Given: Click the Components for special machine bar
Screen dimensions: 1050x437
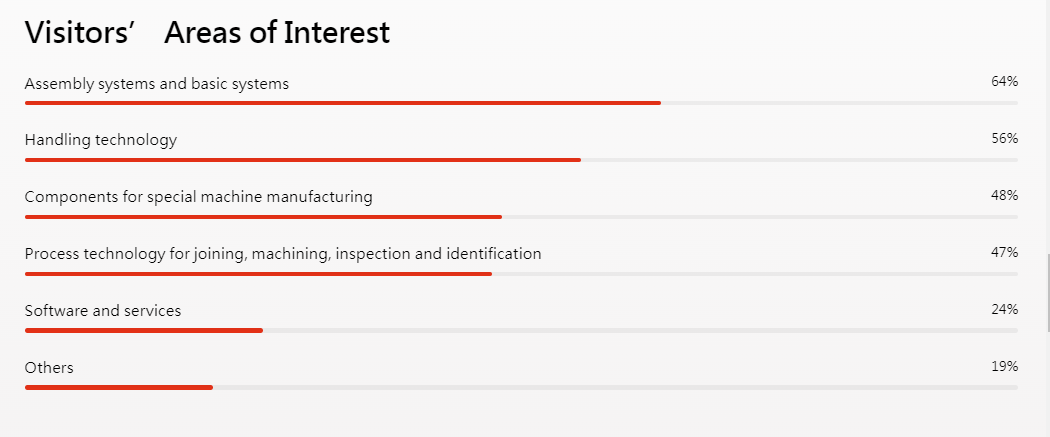Looking at the screenshot, I should (x=263, y=217).
